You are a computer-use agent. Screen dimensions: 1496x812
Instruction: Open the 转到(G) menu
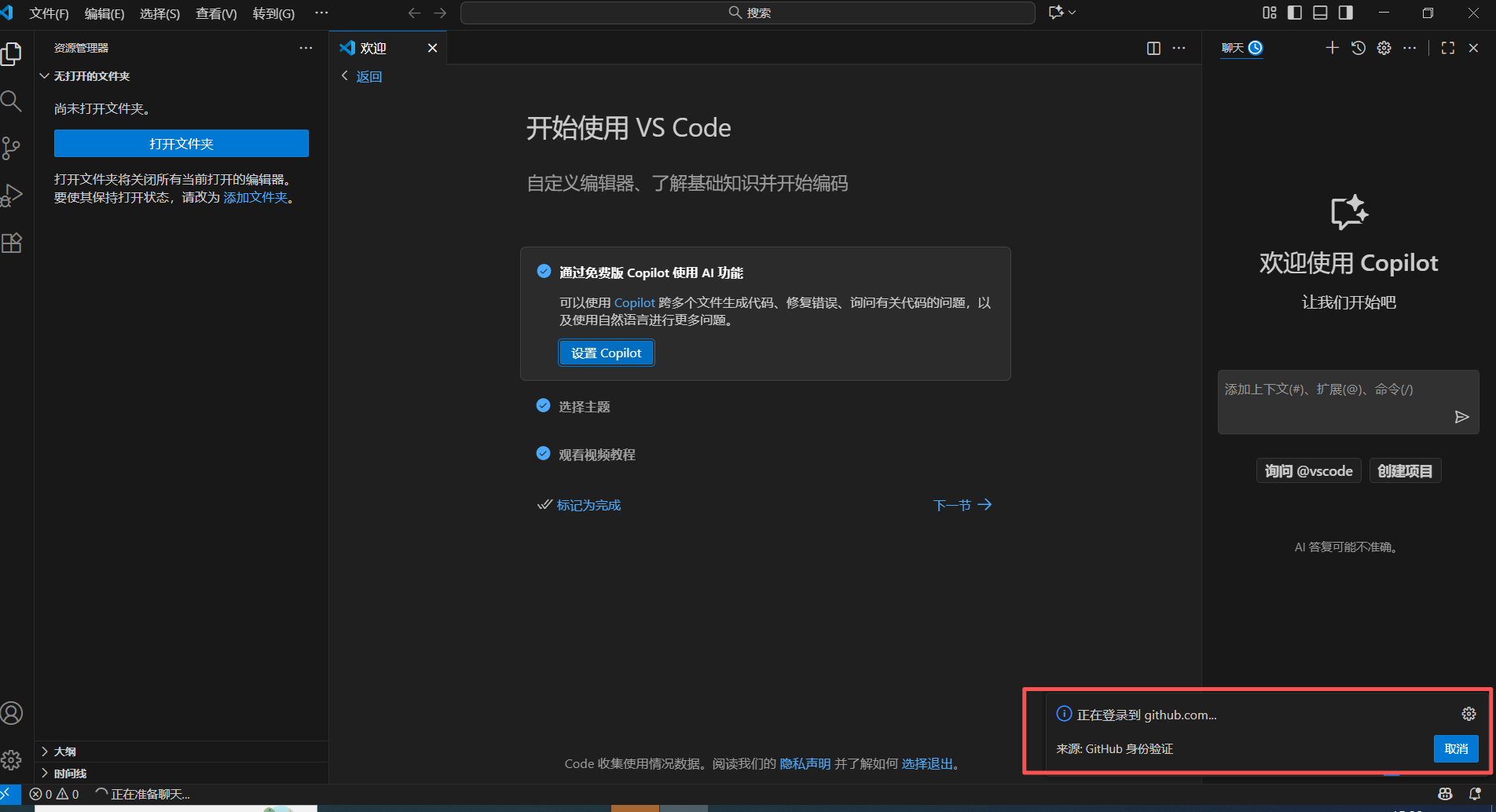(x=273, y=13)
